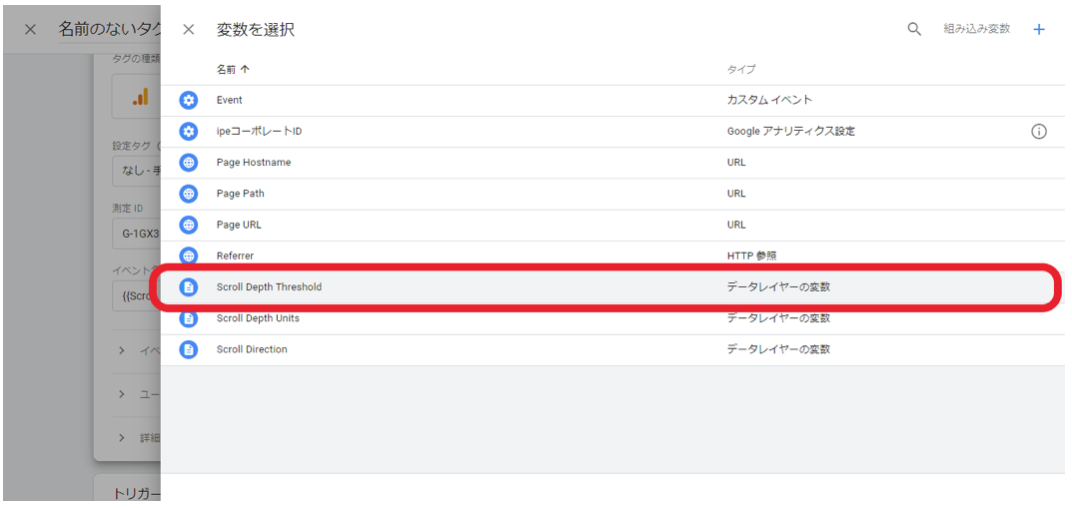Open the info icon for ipeコーポレートID

tap(1038, 131)
